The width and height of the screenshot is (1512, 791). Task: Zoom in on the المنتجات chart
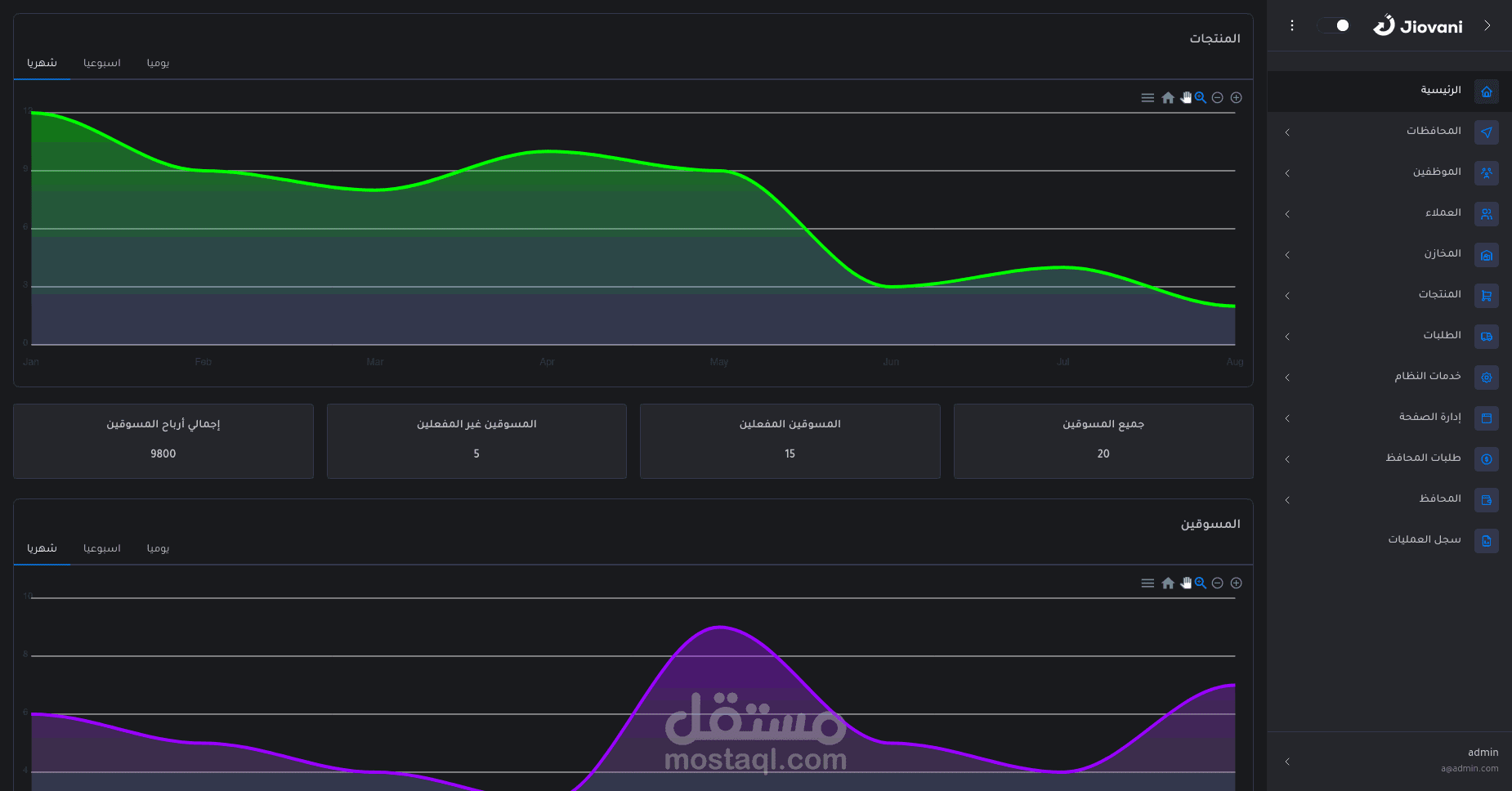click(1237, 98)
